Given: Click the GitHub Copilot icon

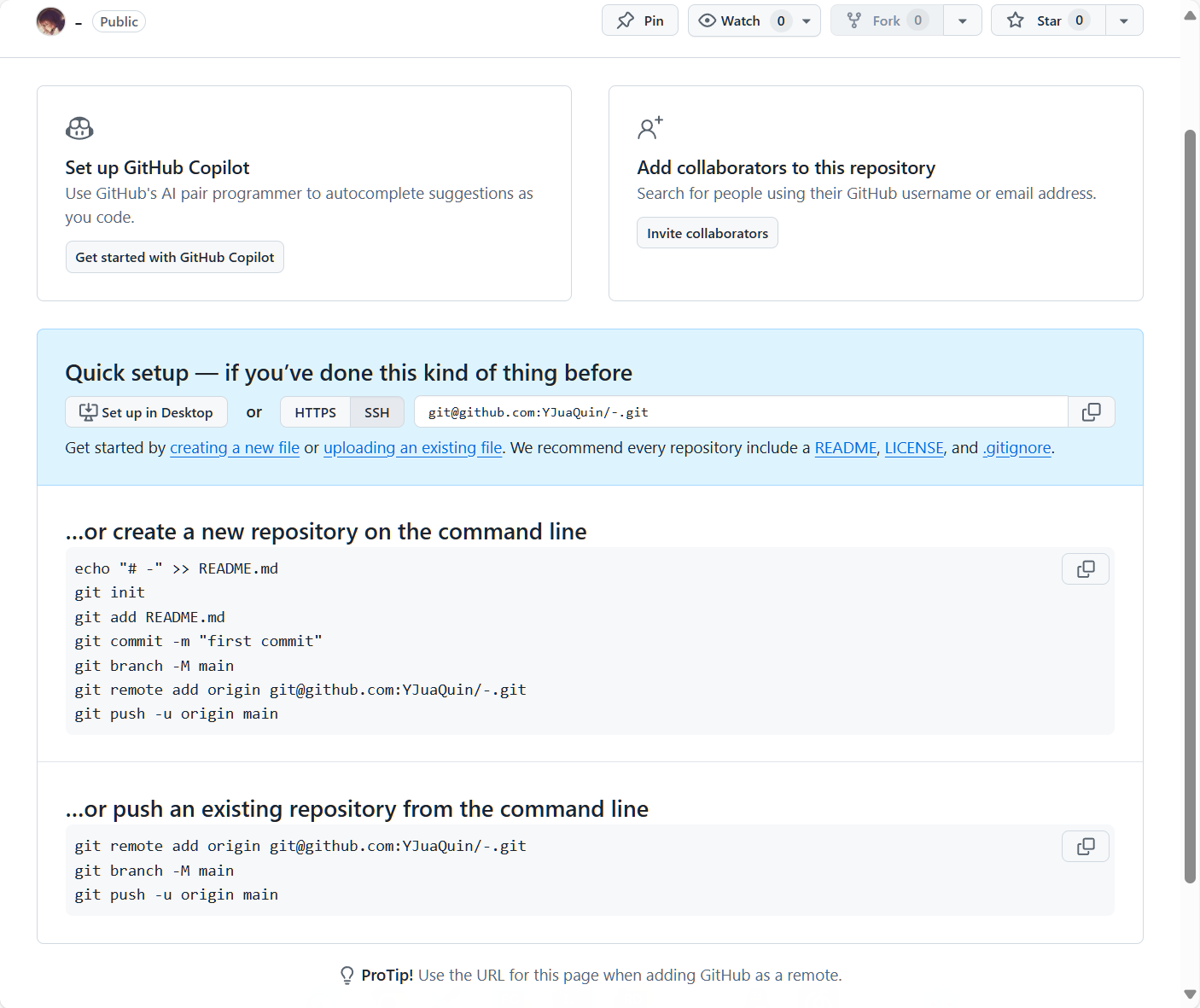Looking at the screenshot, I should coord(79,128).
